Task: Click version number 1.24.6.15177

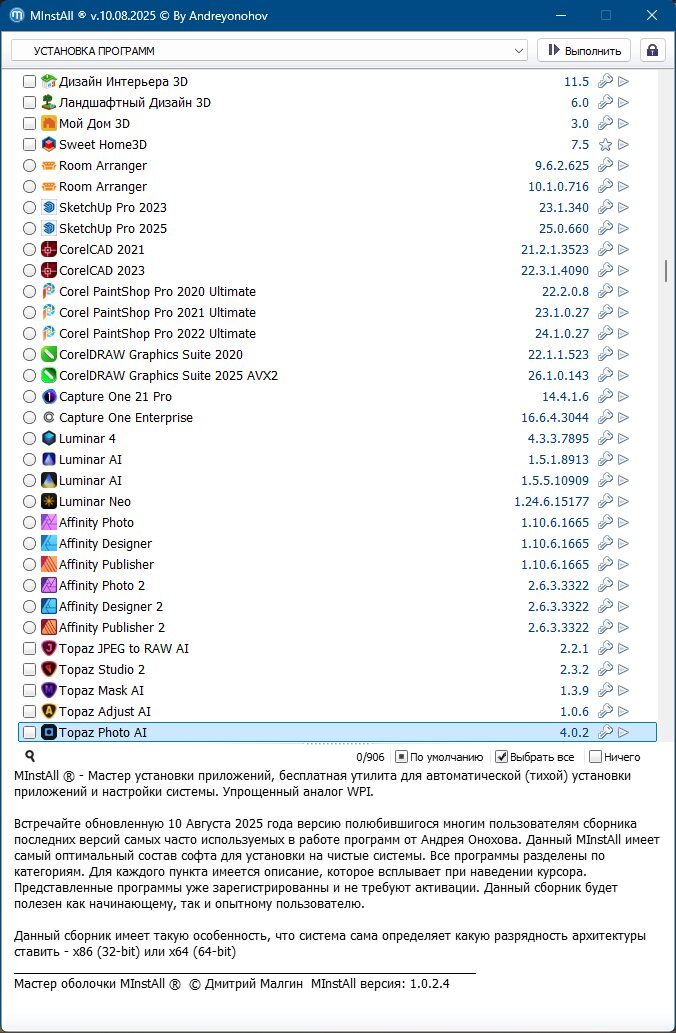Action: [551, 502]
